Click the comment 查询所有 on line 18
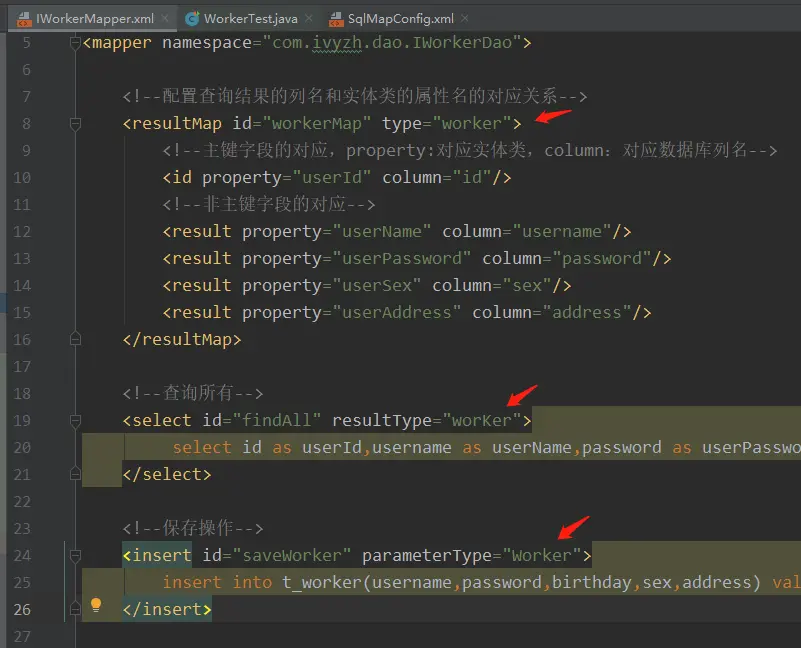801x648 pixels. (198, 393)
